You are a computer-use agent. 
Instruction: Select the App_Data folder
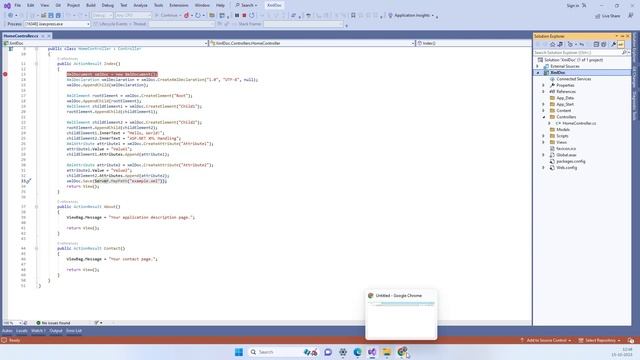point(565,98)
